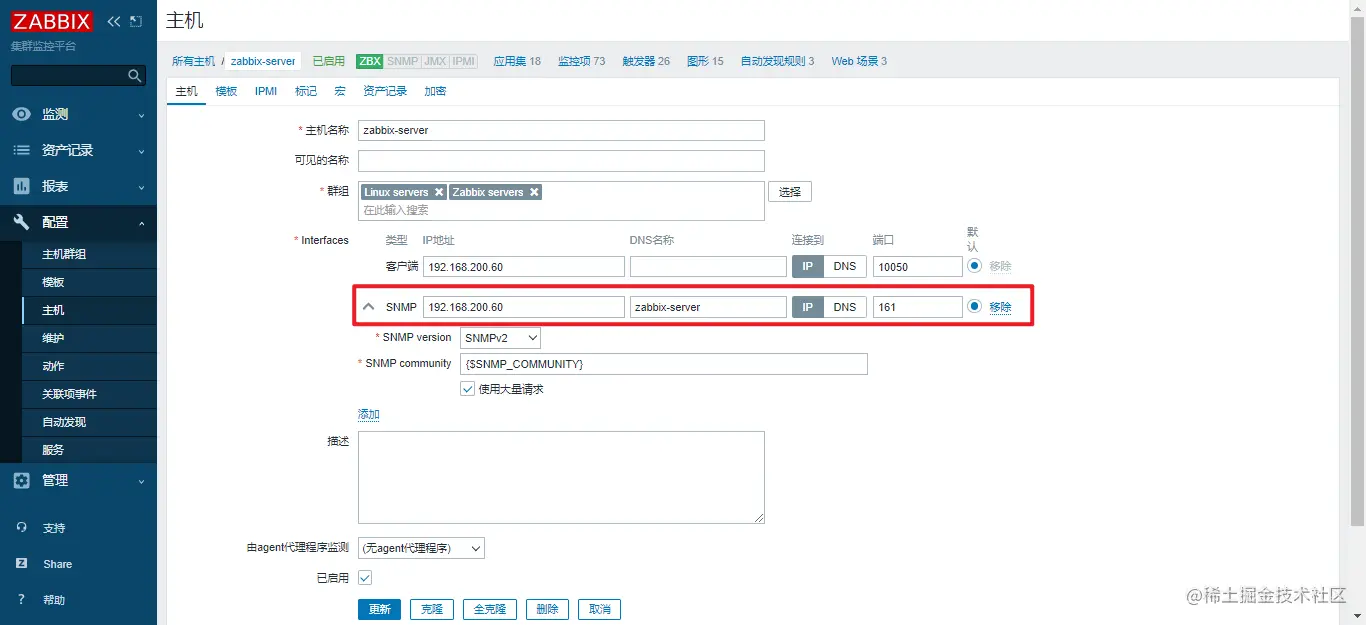Viewport: 1366px width, 625px height.
Task: Click the 全克隆 button
Action: pos(490,609)
